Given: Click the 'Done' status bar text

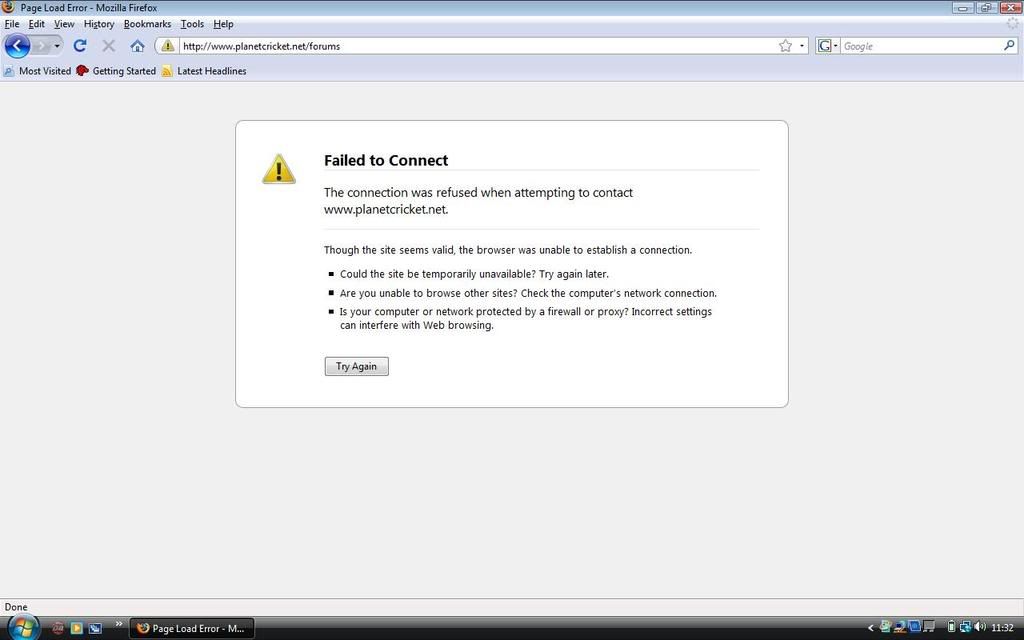Looking at the screenshot, I should tap(16, 607).
